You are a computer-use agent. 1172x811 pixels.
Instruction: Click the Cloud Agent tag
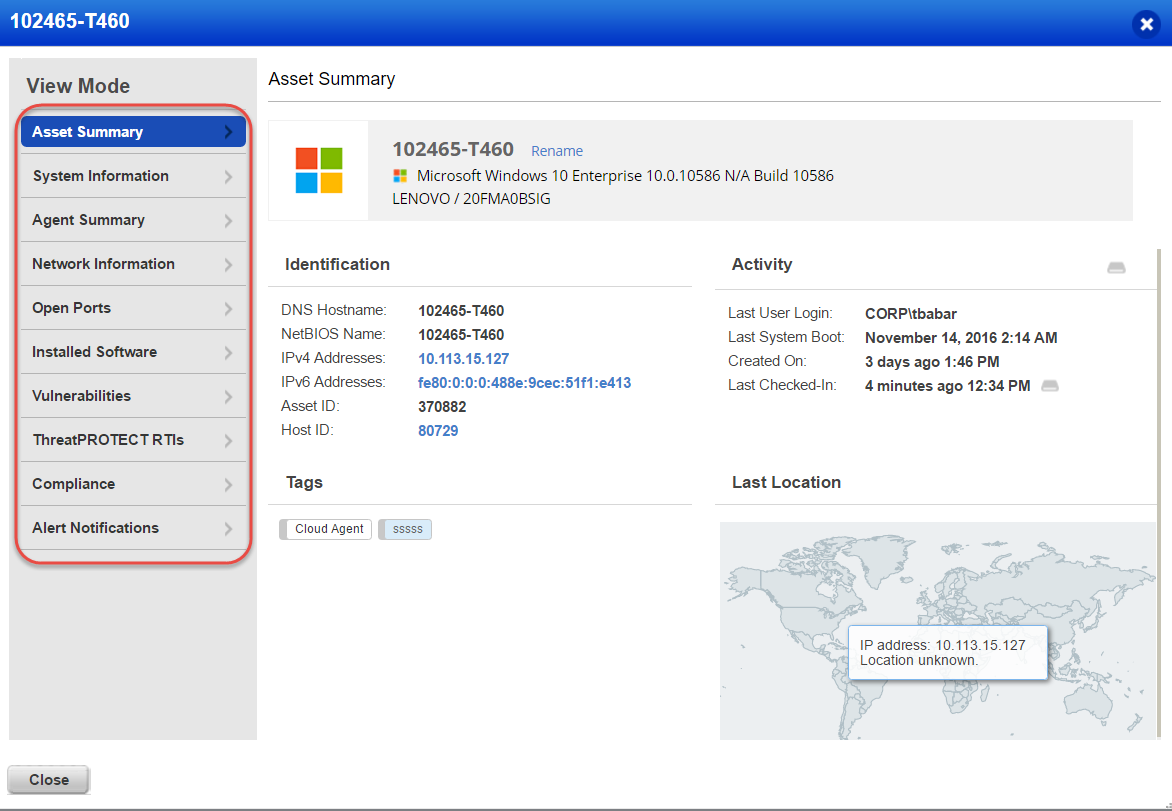pyautogui.click(x=329, y=529)
